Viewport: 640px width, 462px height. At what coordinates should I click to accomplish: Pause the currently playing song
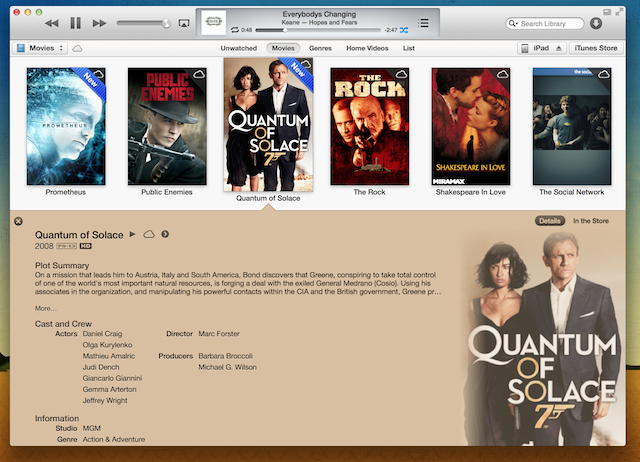pyautogui.click(x=76, y=23)
